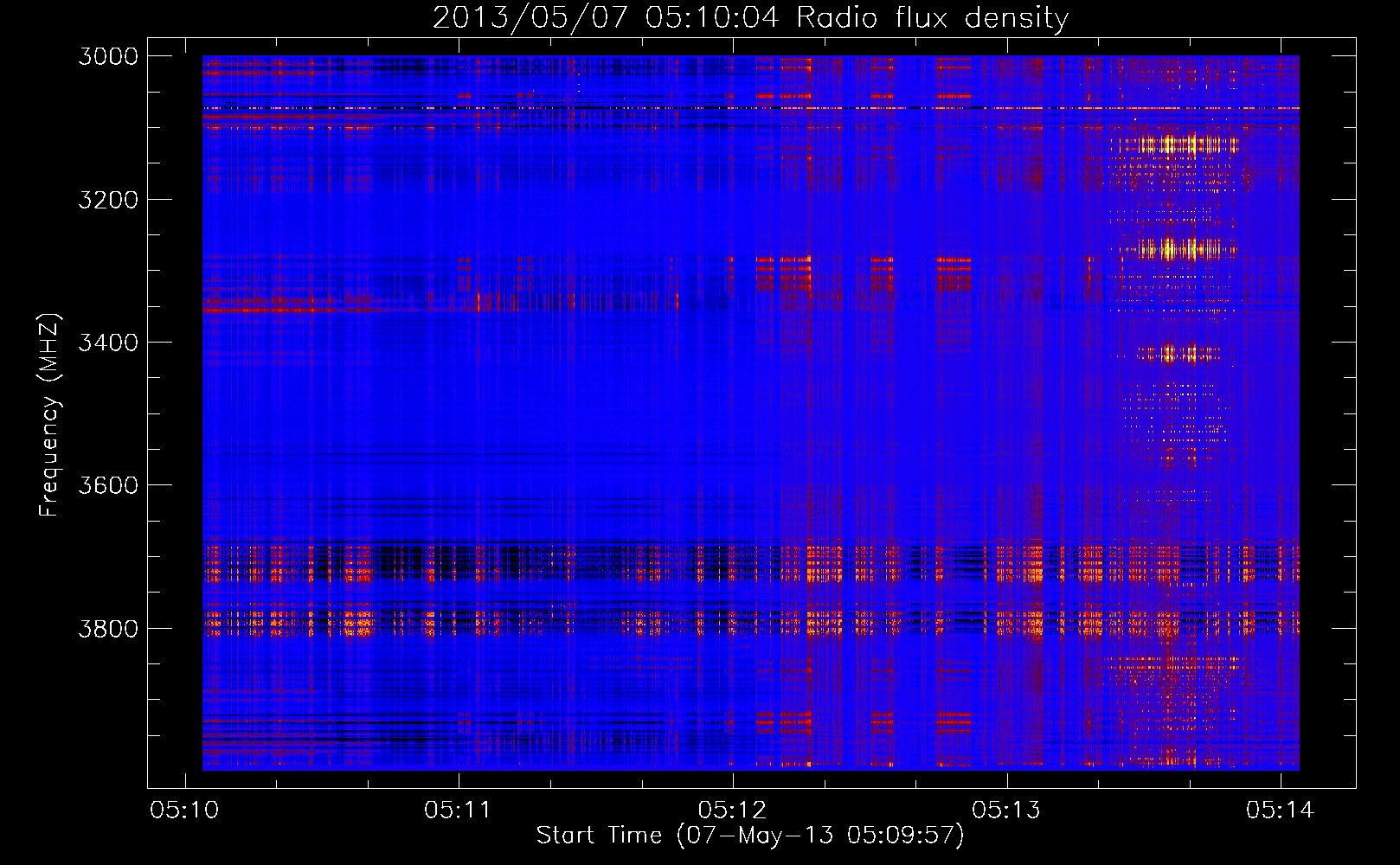Screen dimensions: 1400x865
Task: Click the "Frequency (MHZ)" axis label
Action: pos(50,415)
